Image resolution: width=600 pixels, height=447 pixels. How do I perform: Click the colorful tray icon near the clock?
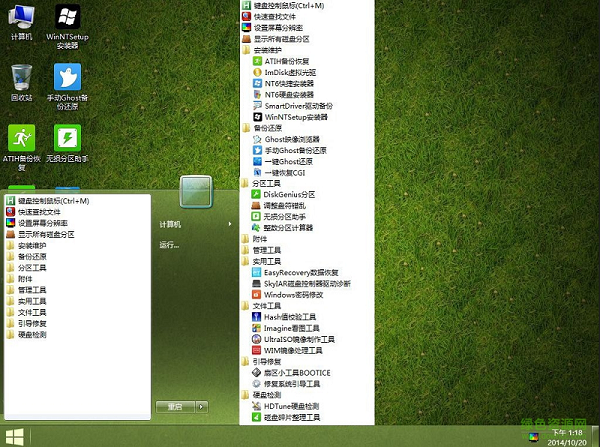click(x=533, y=437)
